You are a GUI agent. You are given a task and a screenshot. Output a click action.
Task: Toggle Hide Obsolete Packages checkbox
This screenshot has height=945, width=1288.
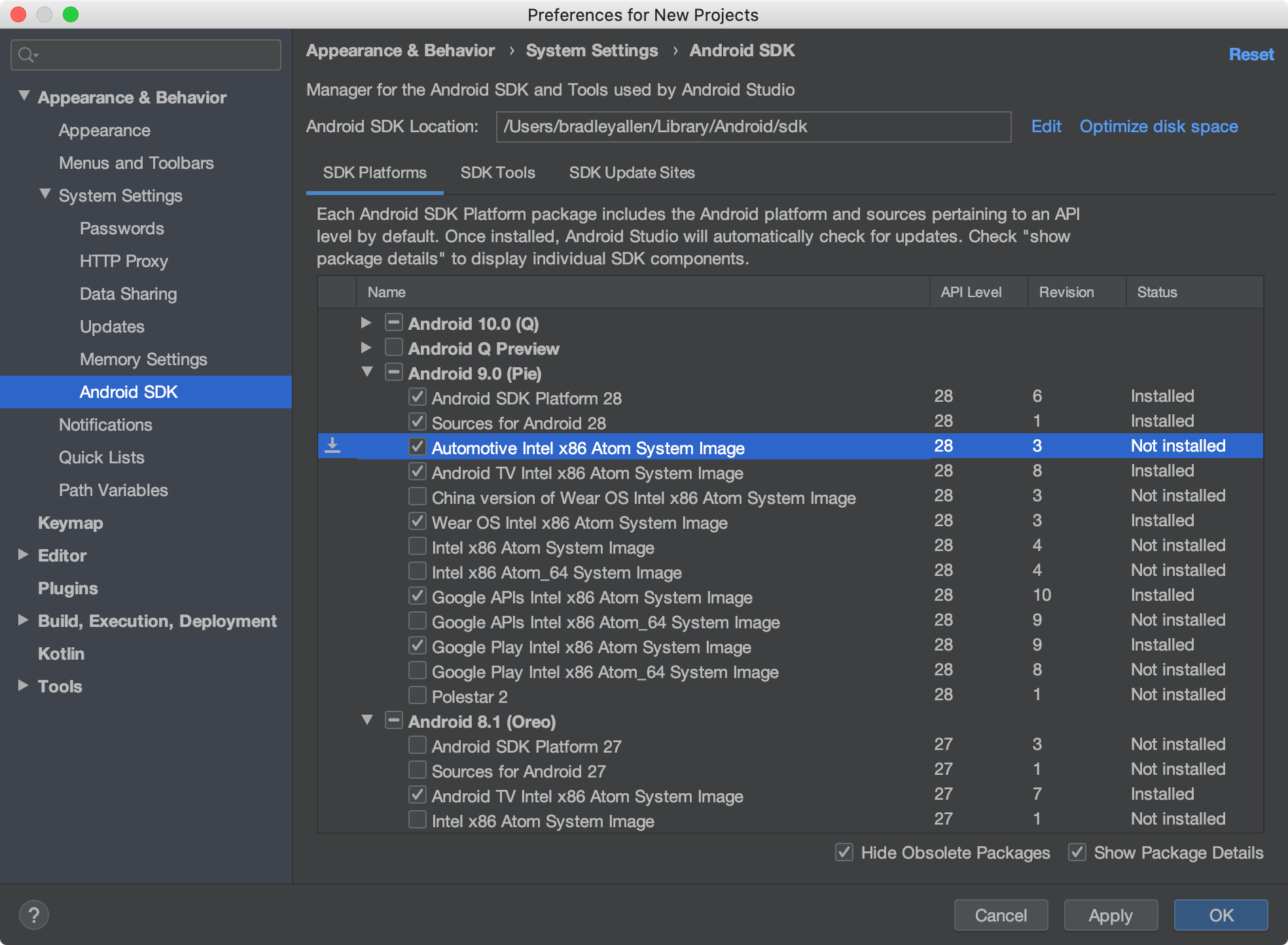click(844, 852)
